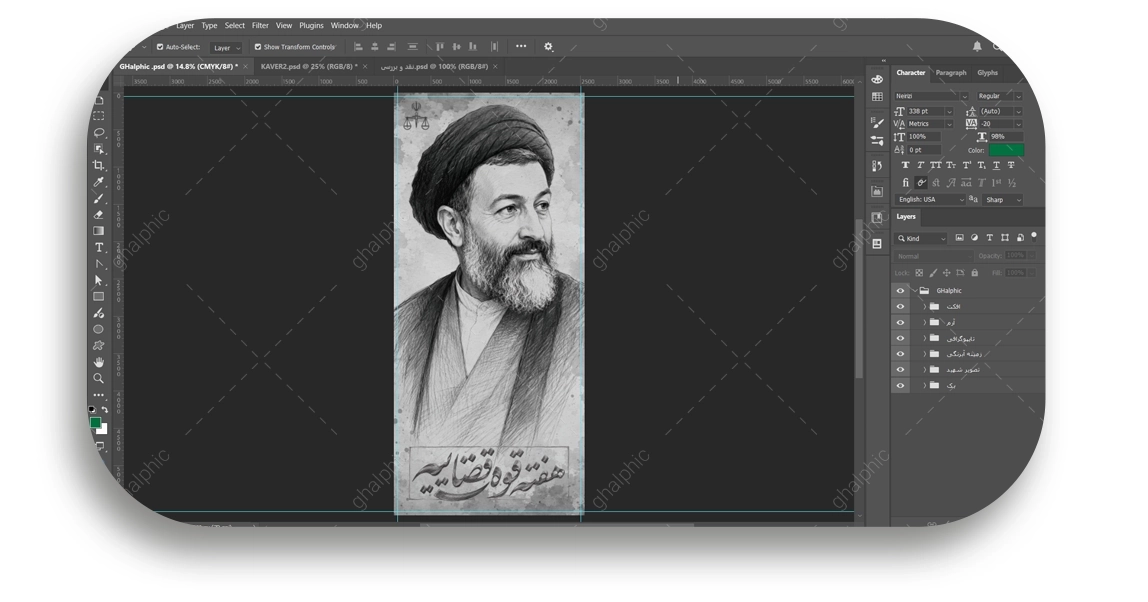
Task: Open the Color panel palette icon
Action: click(x=877, y=79)
